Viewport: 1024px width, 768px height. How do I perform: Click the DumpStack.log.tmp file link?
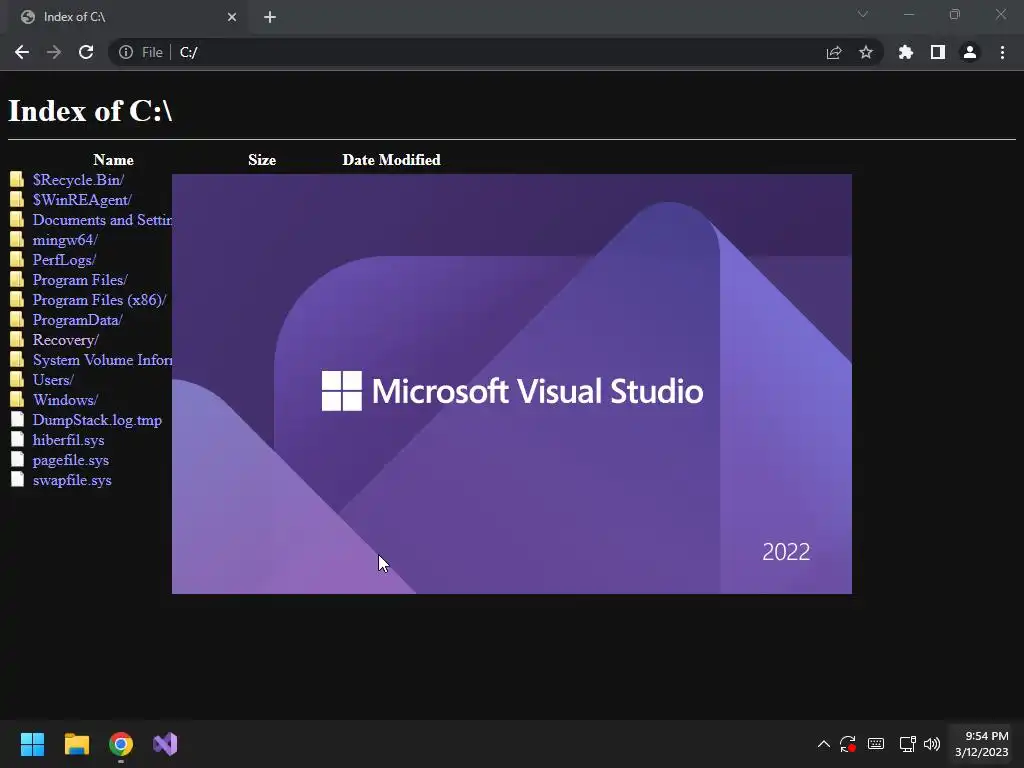97,420
